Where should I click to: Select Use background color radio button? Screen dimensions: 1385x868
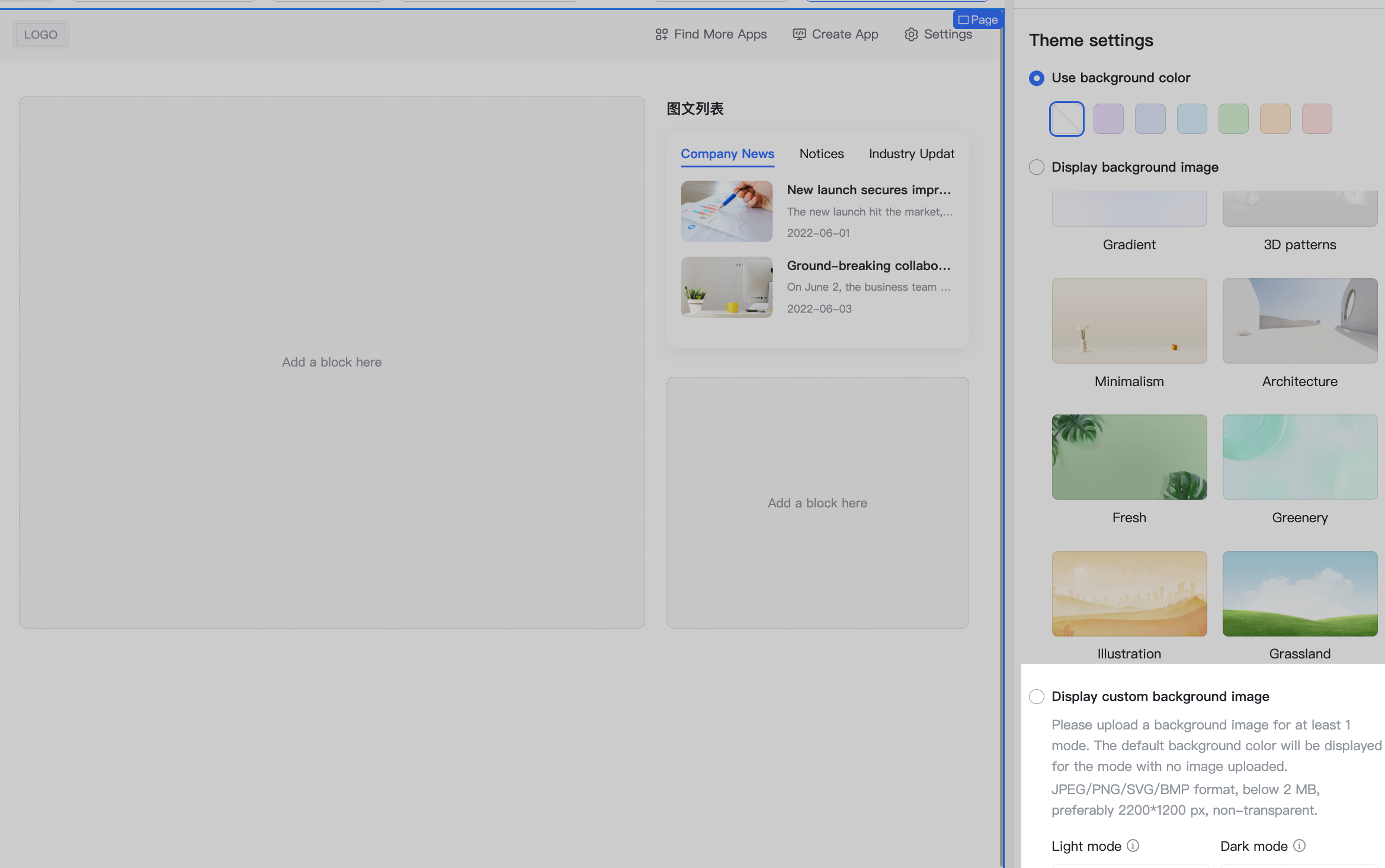(x=1036, y=78)
